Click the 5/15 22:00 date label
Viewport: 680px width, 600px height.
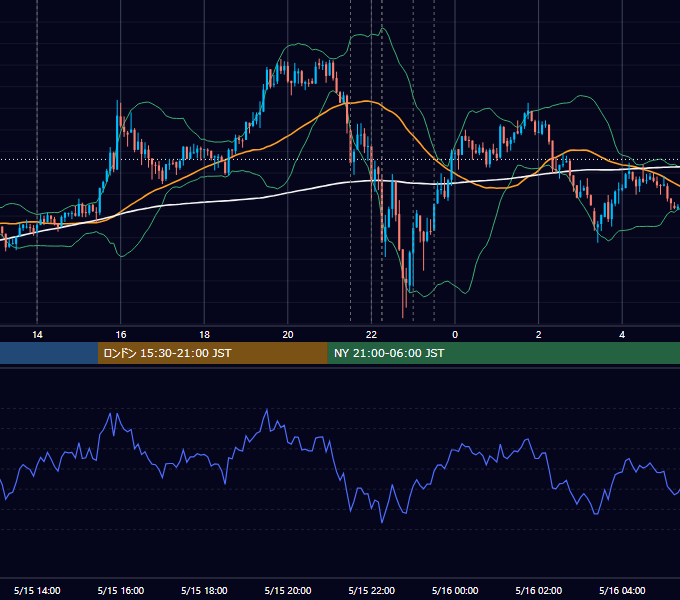pos(371,590)
